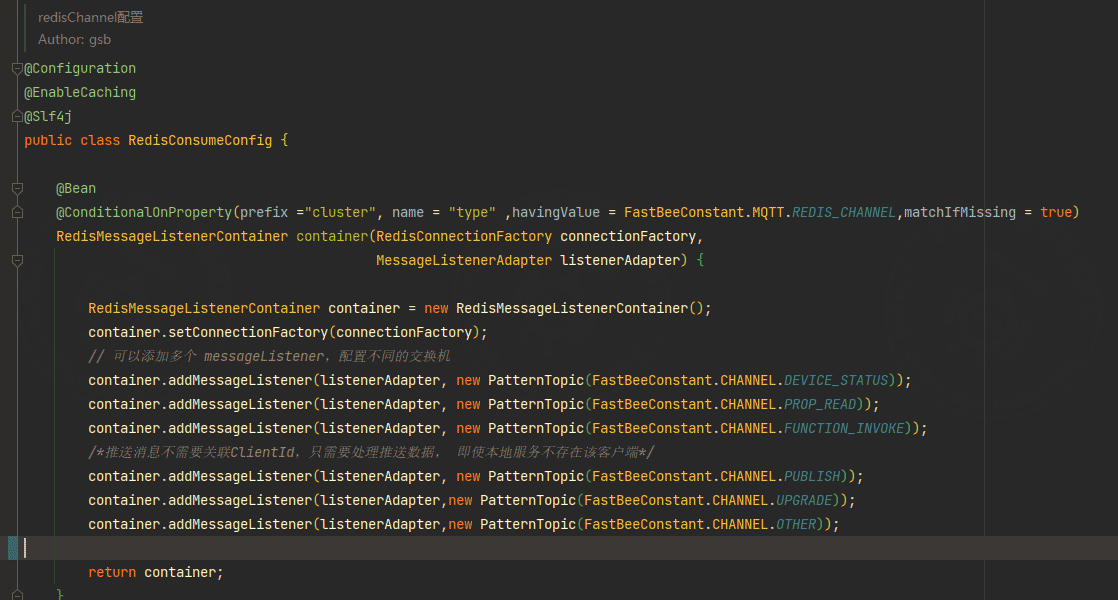Image resolution: width=1118 pixels, height=600 pixels.
Task: Click the FUNCTION_INVOKE constant
Action: [x=843, y=428]
